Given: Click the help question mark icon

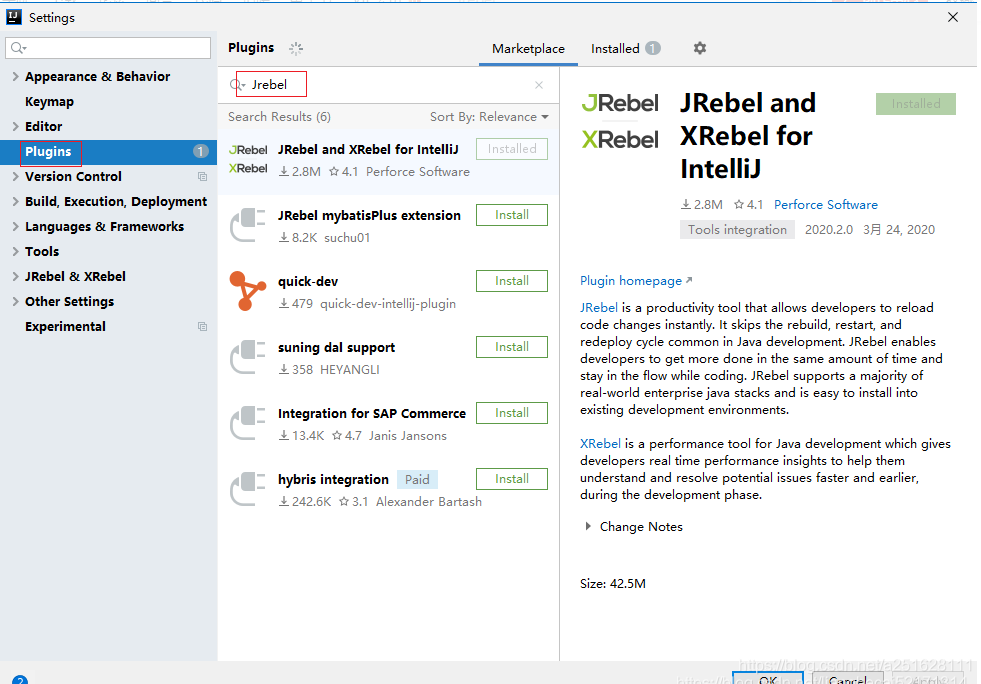Looking at the screenshot, I should coord(20,680).
